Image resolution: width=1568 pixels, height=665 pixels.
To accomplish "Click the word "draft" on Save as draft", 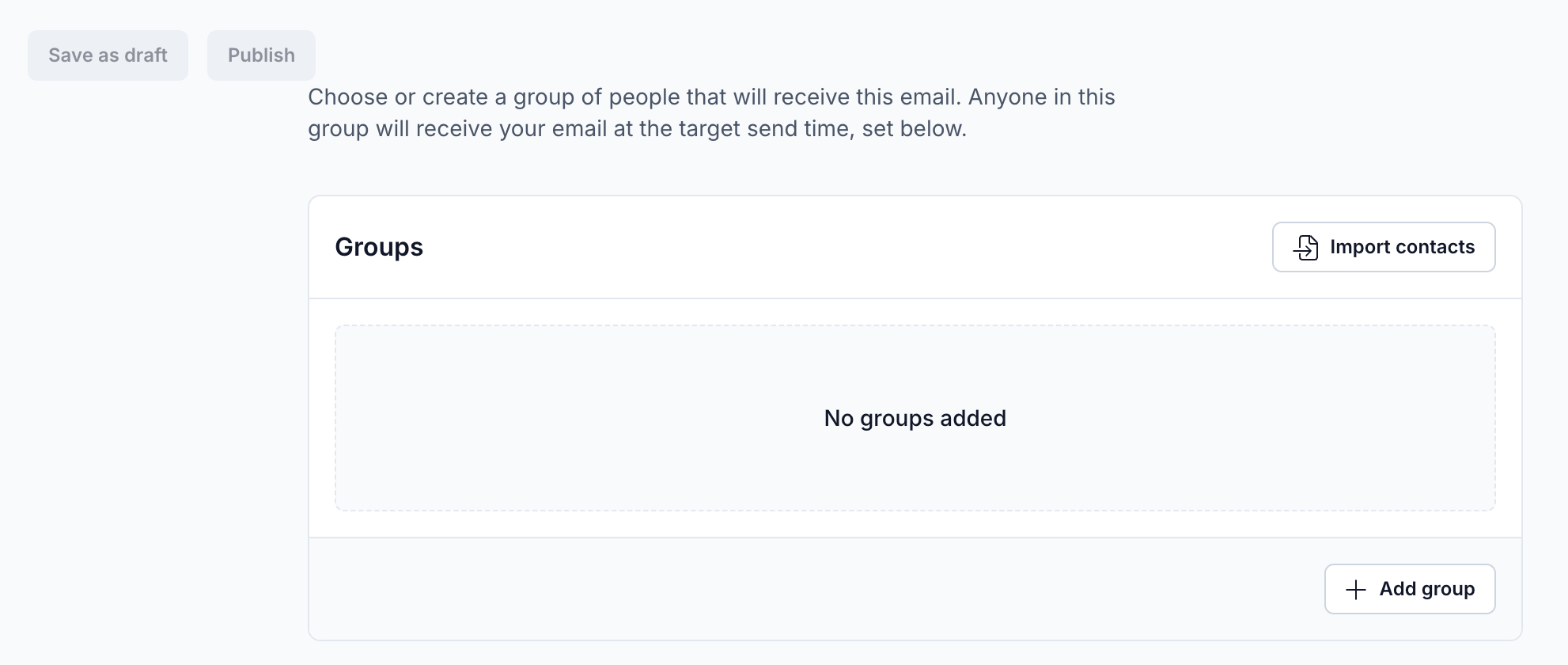I will 146,55.
